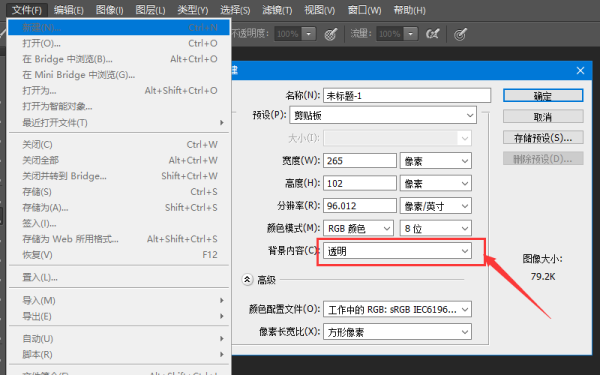Close the New document dialog
The width and height of the screenshot is (600, 375).
coord(580,70)
